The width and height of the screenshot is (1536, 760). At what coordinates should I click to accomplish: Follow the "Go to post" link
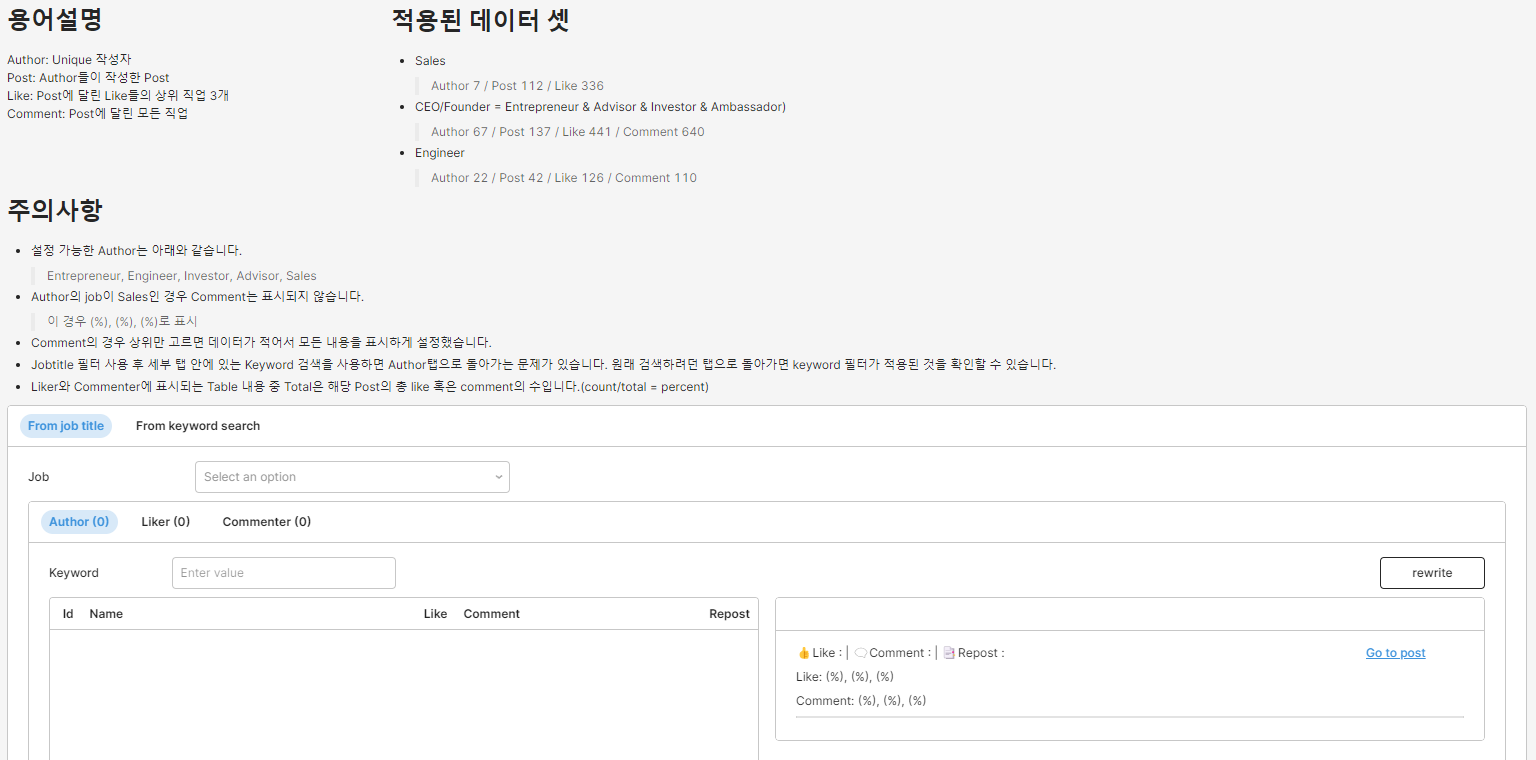(1396, 653)
